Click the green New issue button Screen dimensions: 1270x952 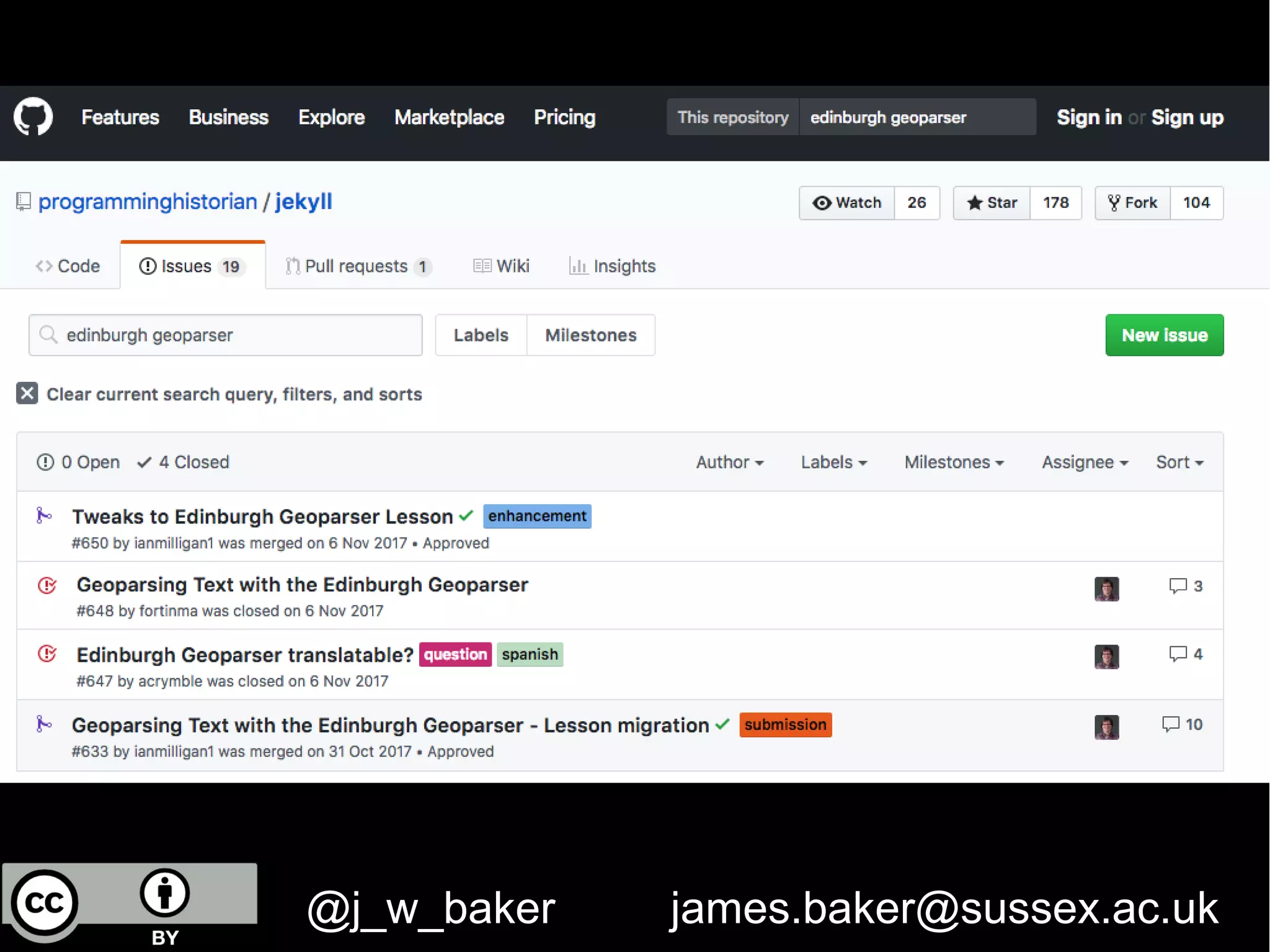[1165, 335]
